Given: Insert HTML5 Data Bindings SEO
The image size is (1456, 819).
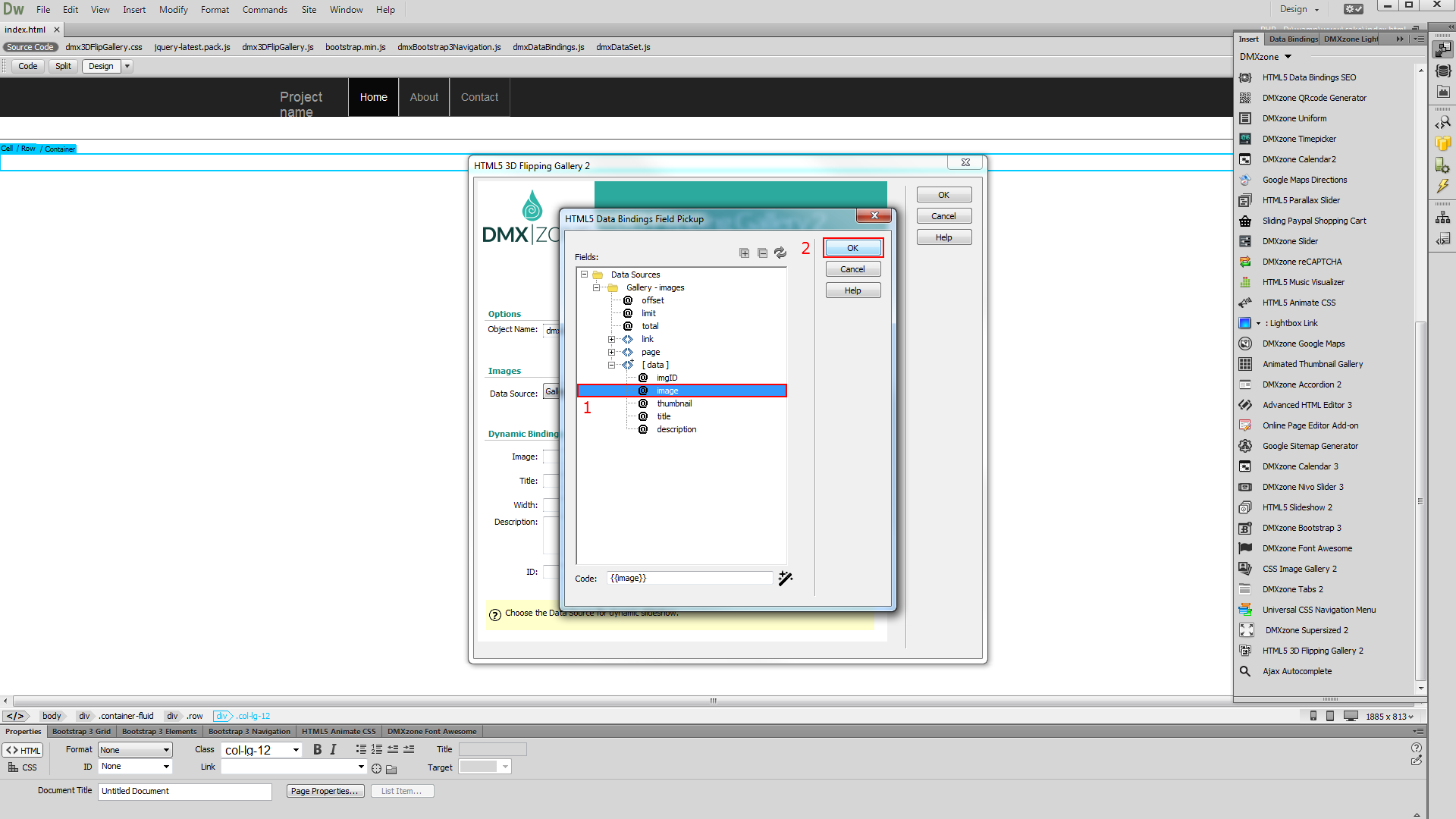Looking at the screenshot, I should pos(1309,77).
